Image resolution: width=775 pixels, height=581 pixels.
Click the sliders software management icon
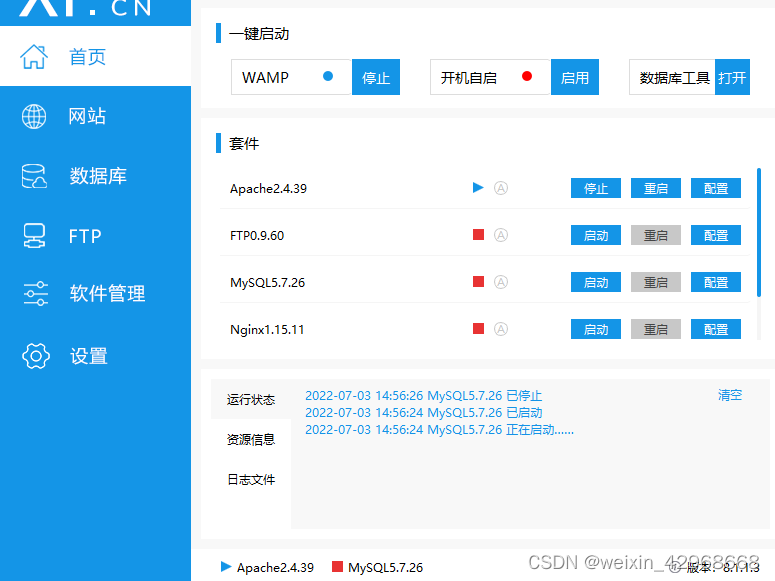coord(36,293)
